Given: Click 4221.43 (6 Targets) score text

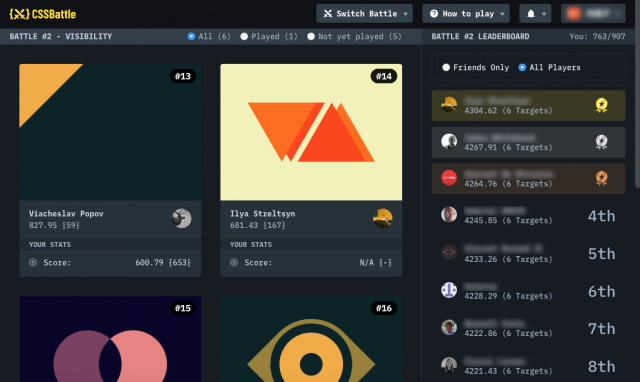Looking at the screenshot, I should click(508, 371).
